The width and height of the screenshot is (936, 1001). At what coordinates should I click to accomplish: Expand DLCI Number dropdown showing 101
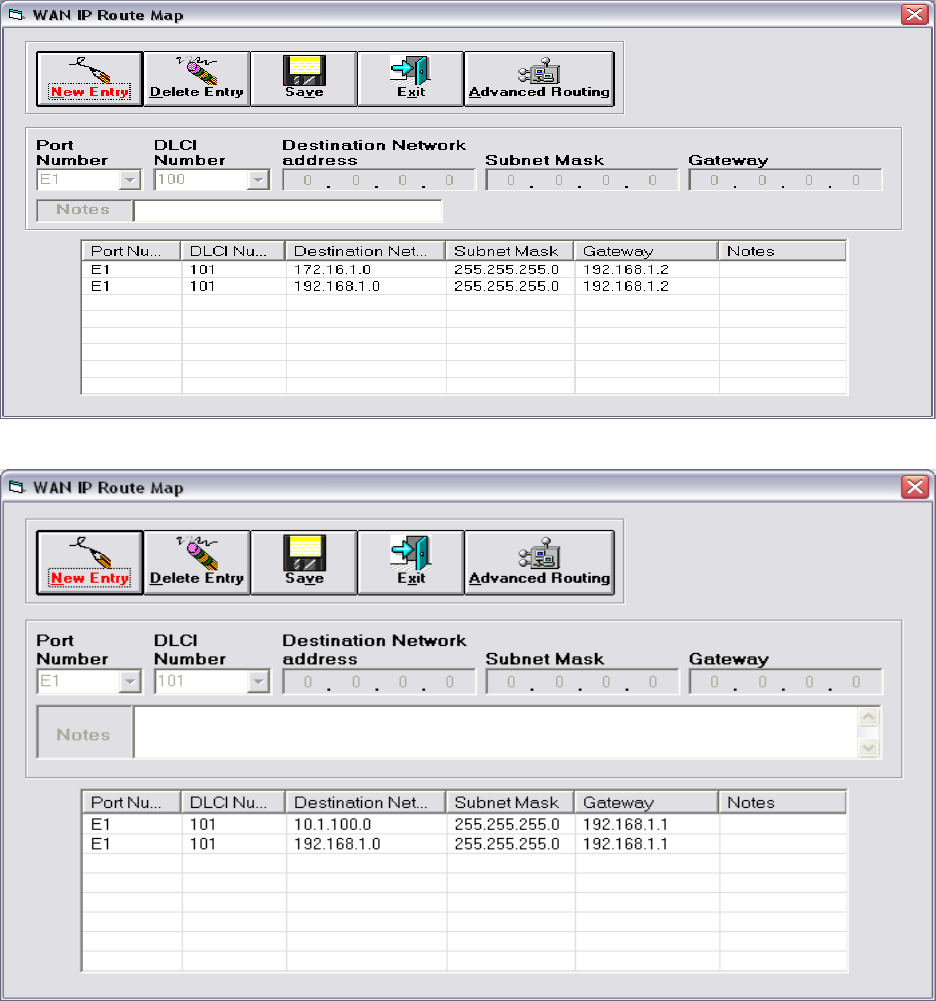tap(258, 682)
